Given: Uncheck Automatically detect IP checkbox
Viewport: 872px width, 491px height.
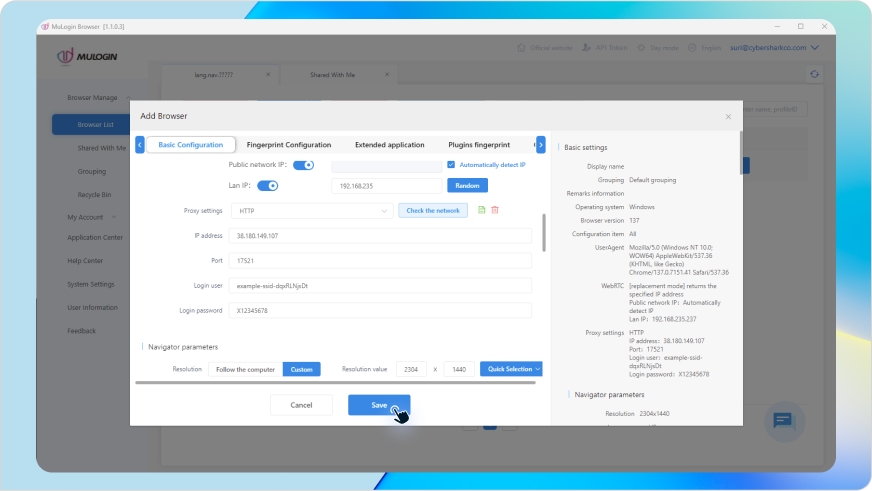Looking at the screenshot, I should pos(451,165).
